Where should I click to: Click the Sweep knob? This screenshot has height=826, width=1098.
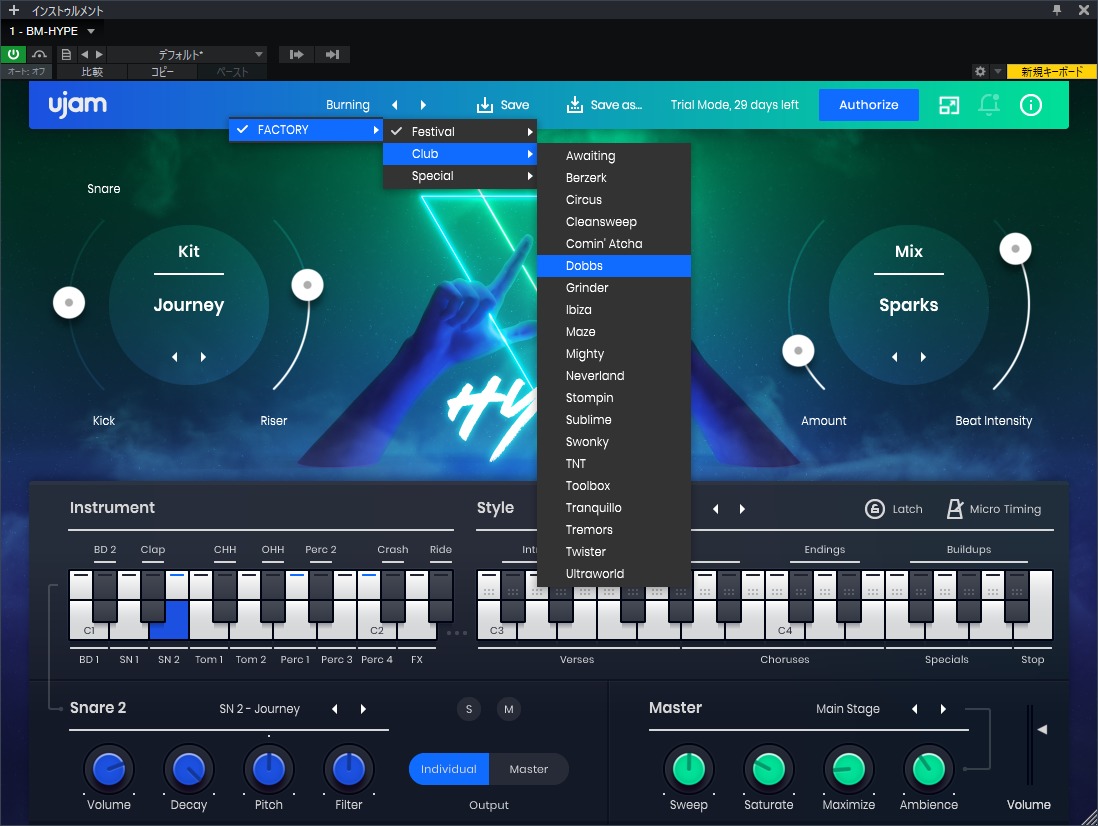pyautogui.click(x=688, y=769)
